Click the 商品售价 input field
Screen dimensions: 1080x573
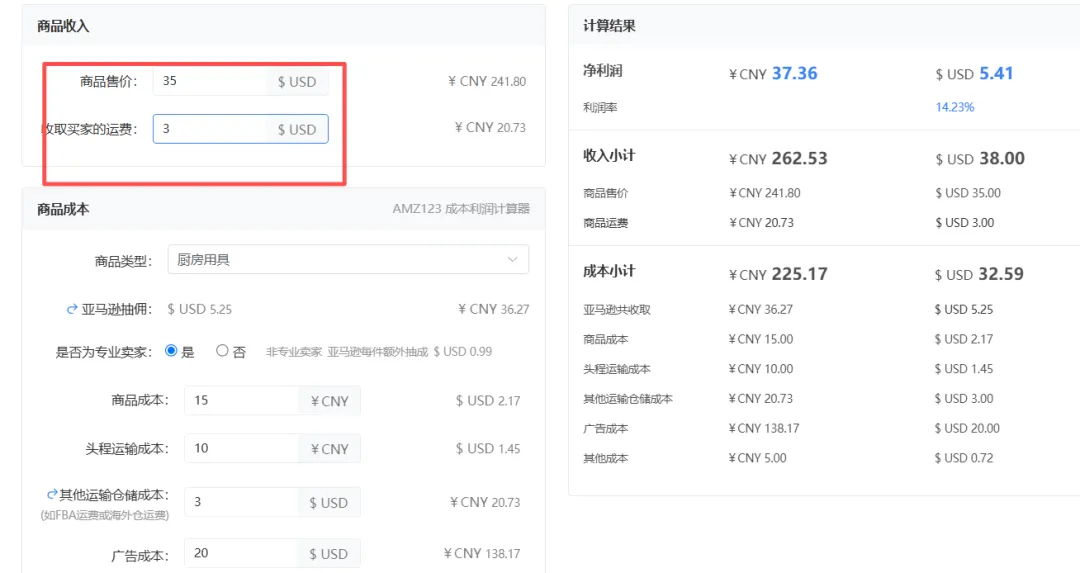click(x=210, y=81)
